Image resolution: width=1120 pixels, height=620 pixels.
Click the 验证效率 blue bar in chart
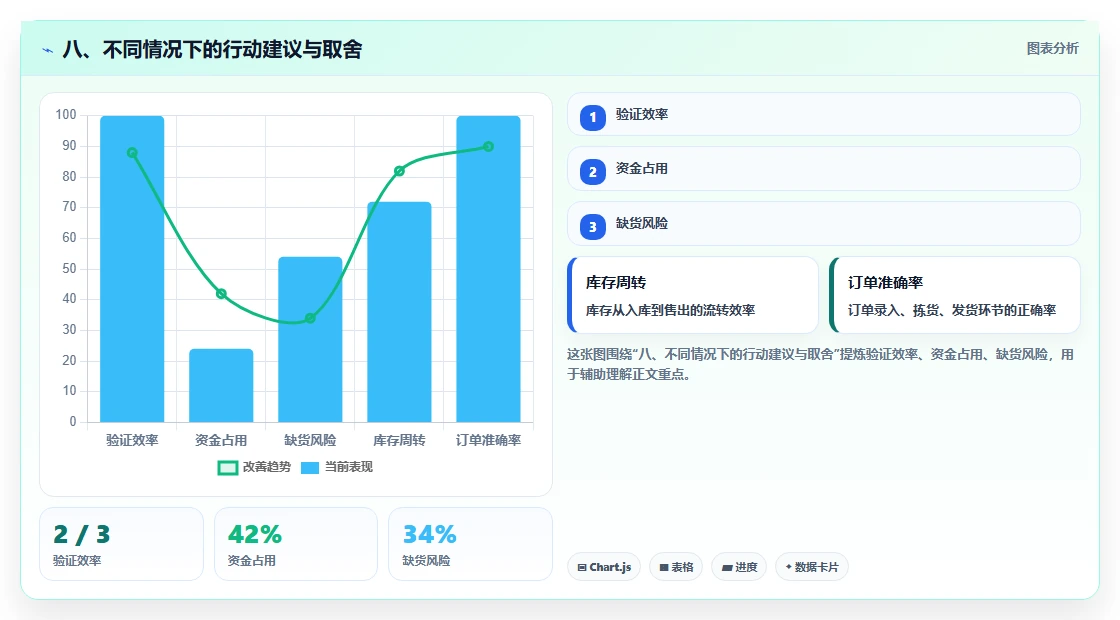pyautogui.click(x=132, y=269)
